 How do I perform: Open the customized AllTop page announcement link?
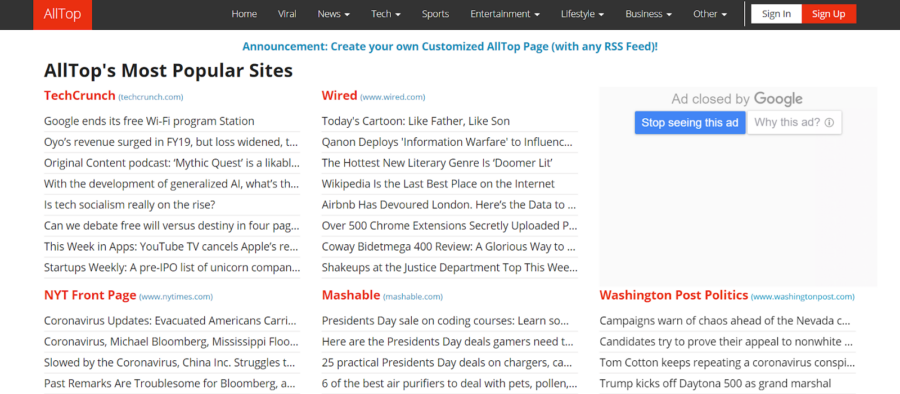(x=450, y=47)
